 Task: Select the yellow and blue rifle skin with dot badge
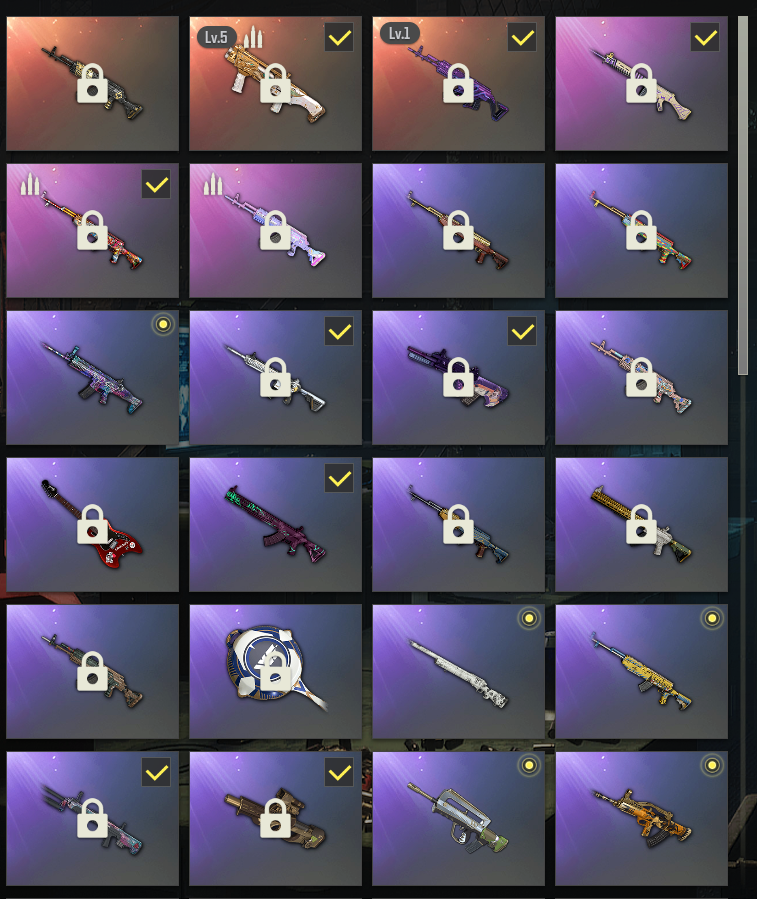(641, 671)
